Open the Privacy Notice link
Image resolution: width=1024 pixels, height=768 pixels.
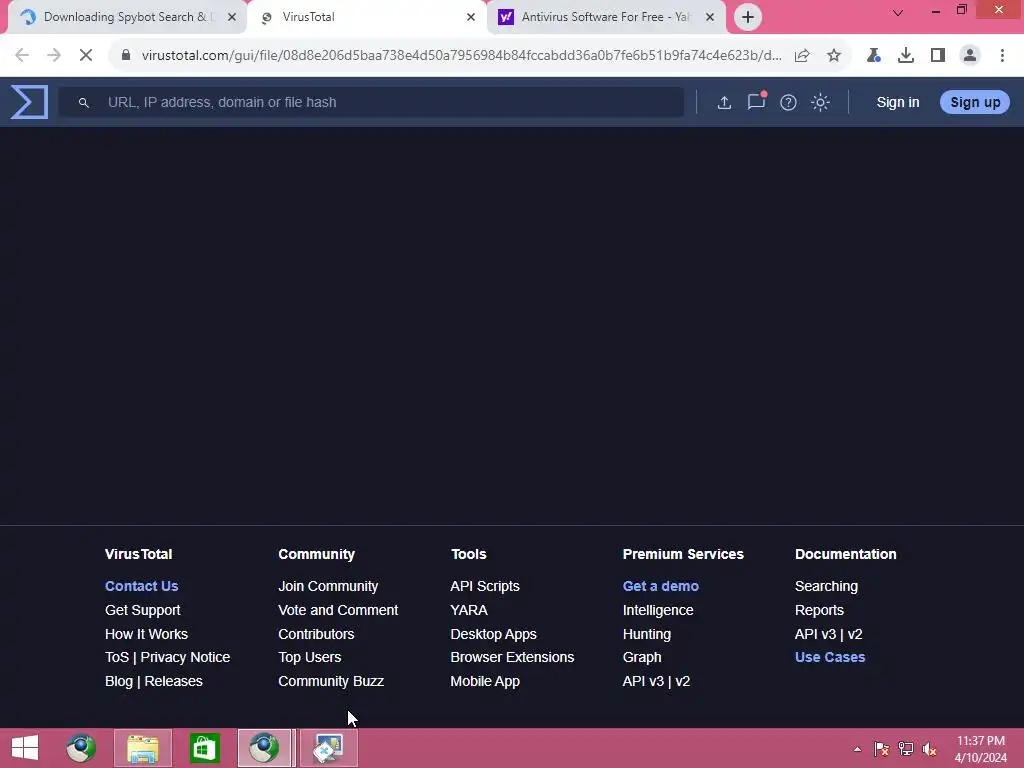pos(185,658)
